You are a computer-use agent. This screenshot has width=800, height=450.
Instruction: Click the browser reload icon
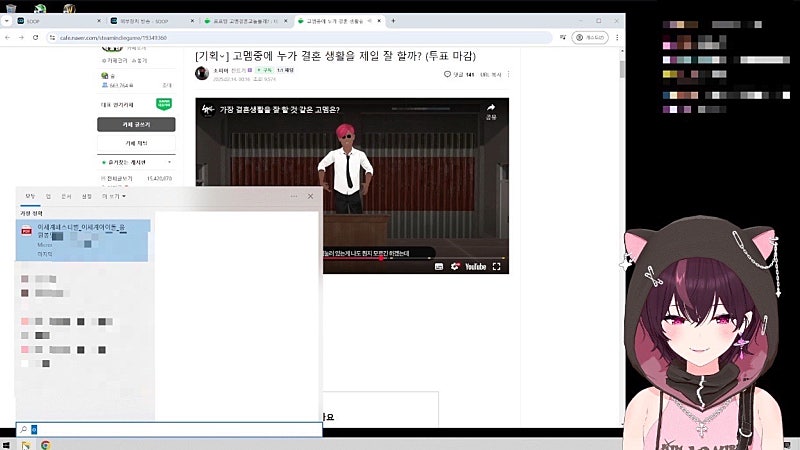(x=34, y=37)
